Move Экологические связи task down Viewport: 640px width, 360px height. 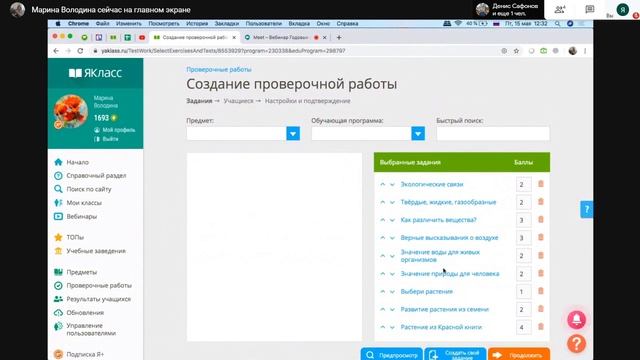pyautogui.click(x=392, y=184)
